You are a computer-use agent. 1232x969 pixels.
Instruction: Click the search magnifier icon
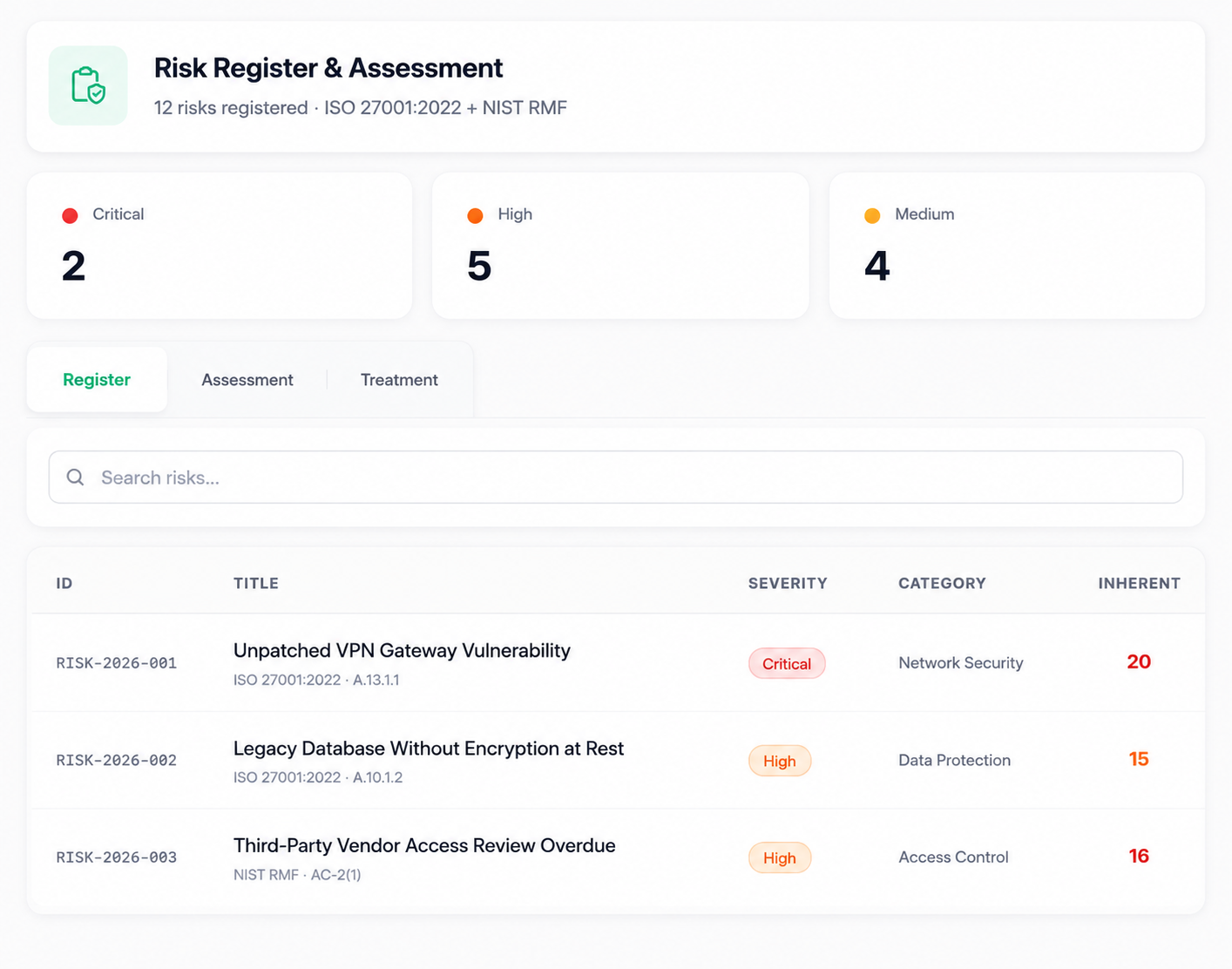click(x=76, y=478)
